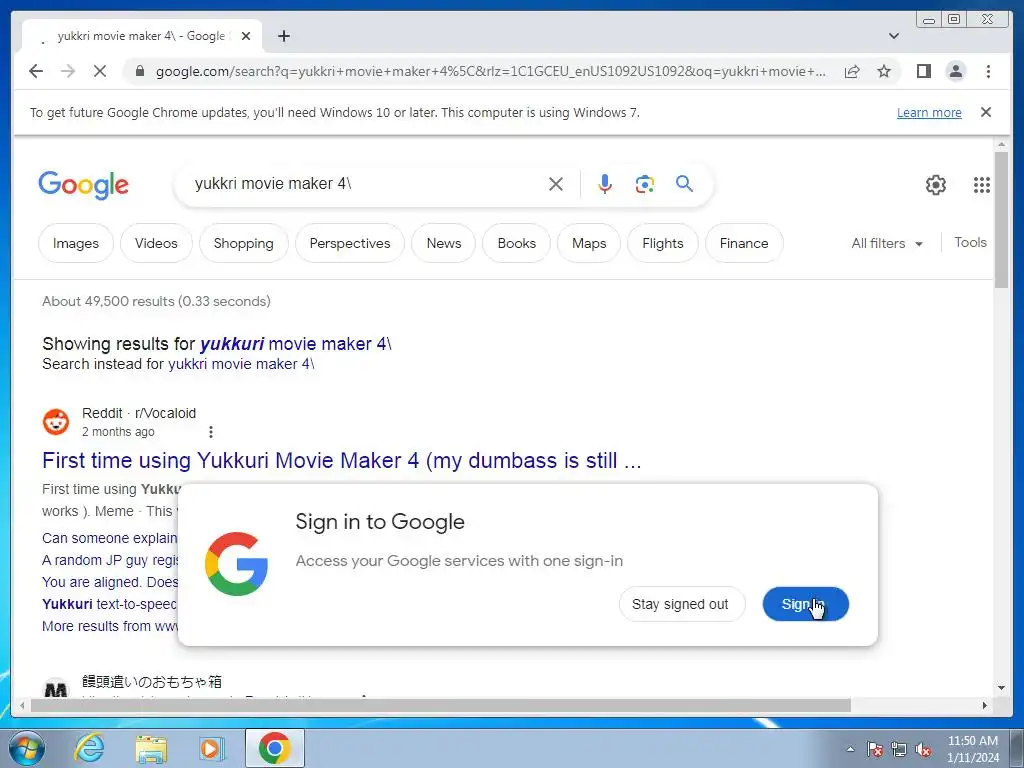Switch to Shopping results
The height and width of the screenshot is (768, 1024).
(244, 243)
